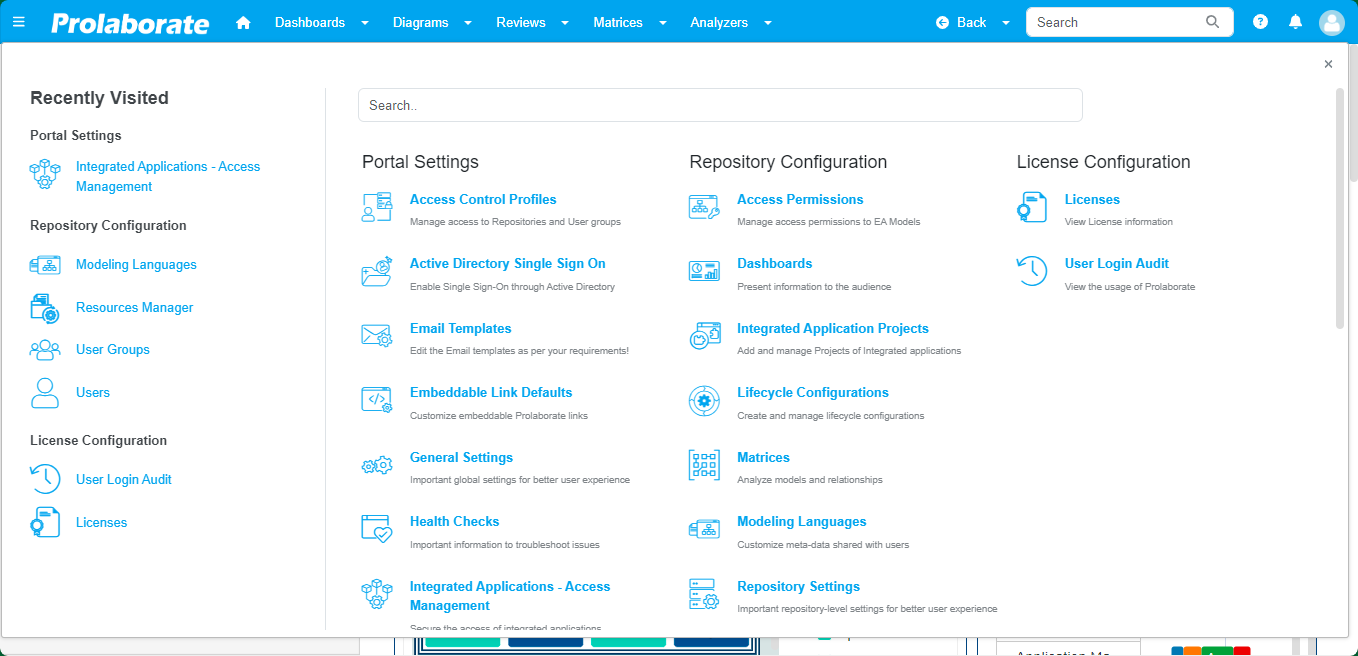
Task: Click the Integrated Applications icon under Recently Visited
Action: pyautogui.click(x=45, y=176)
